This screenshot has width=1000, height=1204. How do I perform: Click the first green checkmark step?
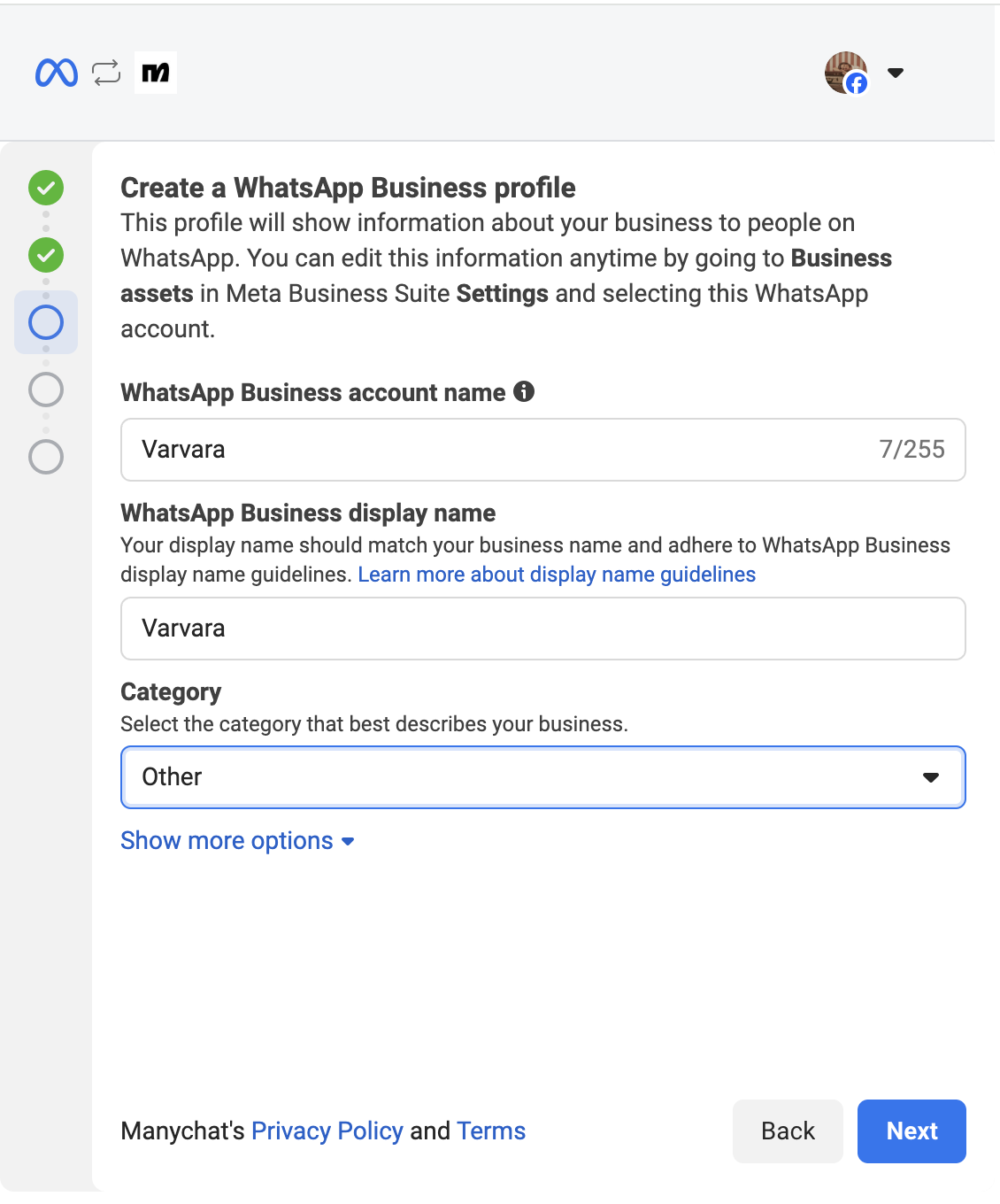45,188
